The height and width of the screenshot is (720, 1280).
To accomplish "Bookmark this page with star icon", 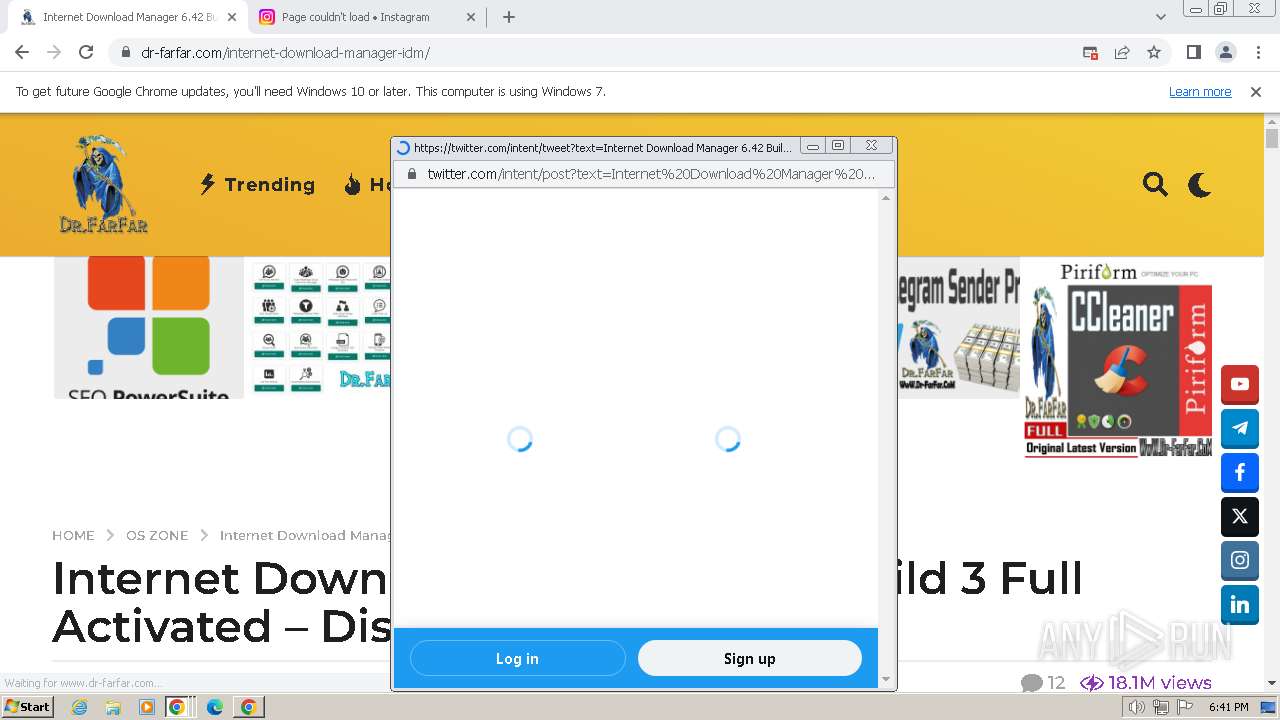I will pyautogui.click(x=1154, y=52).
